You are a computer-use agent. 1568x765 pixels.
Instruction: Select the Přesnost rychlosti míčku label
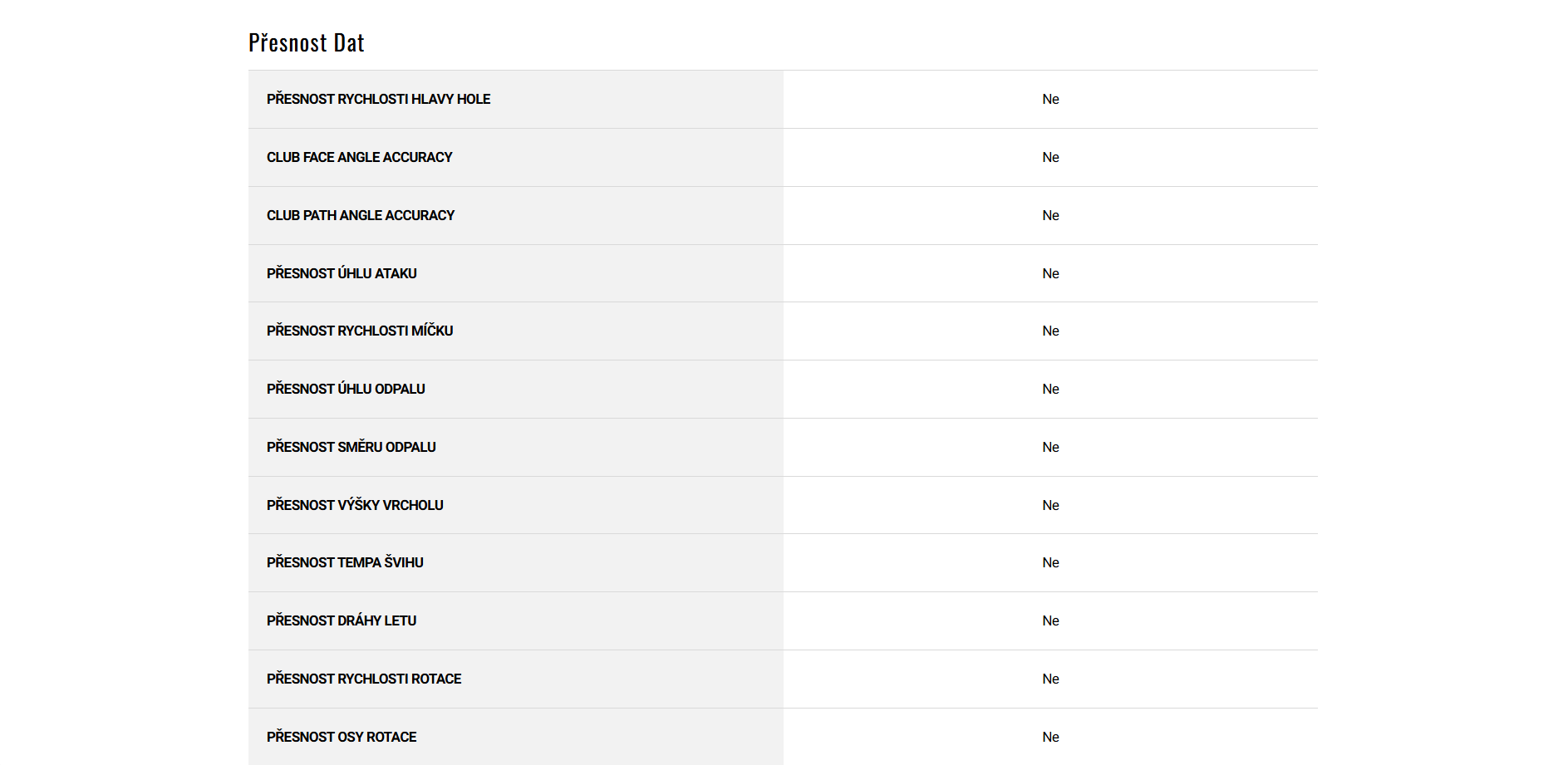point(359,331)
